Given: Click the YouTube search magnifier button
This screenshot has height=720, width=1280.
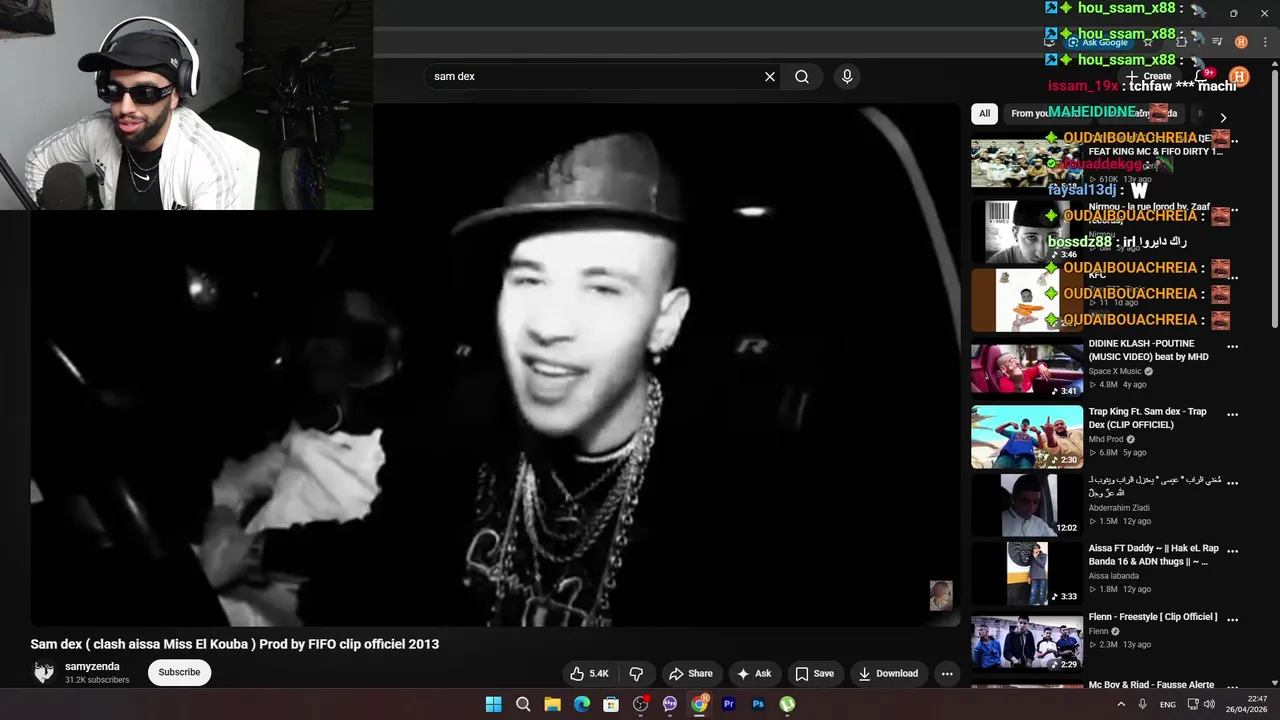Looking at the screenshot, I should coord(802,76).
